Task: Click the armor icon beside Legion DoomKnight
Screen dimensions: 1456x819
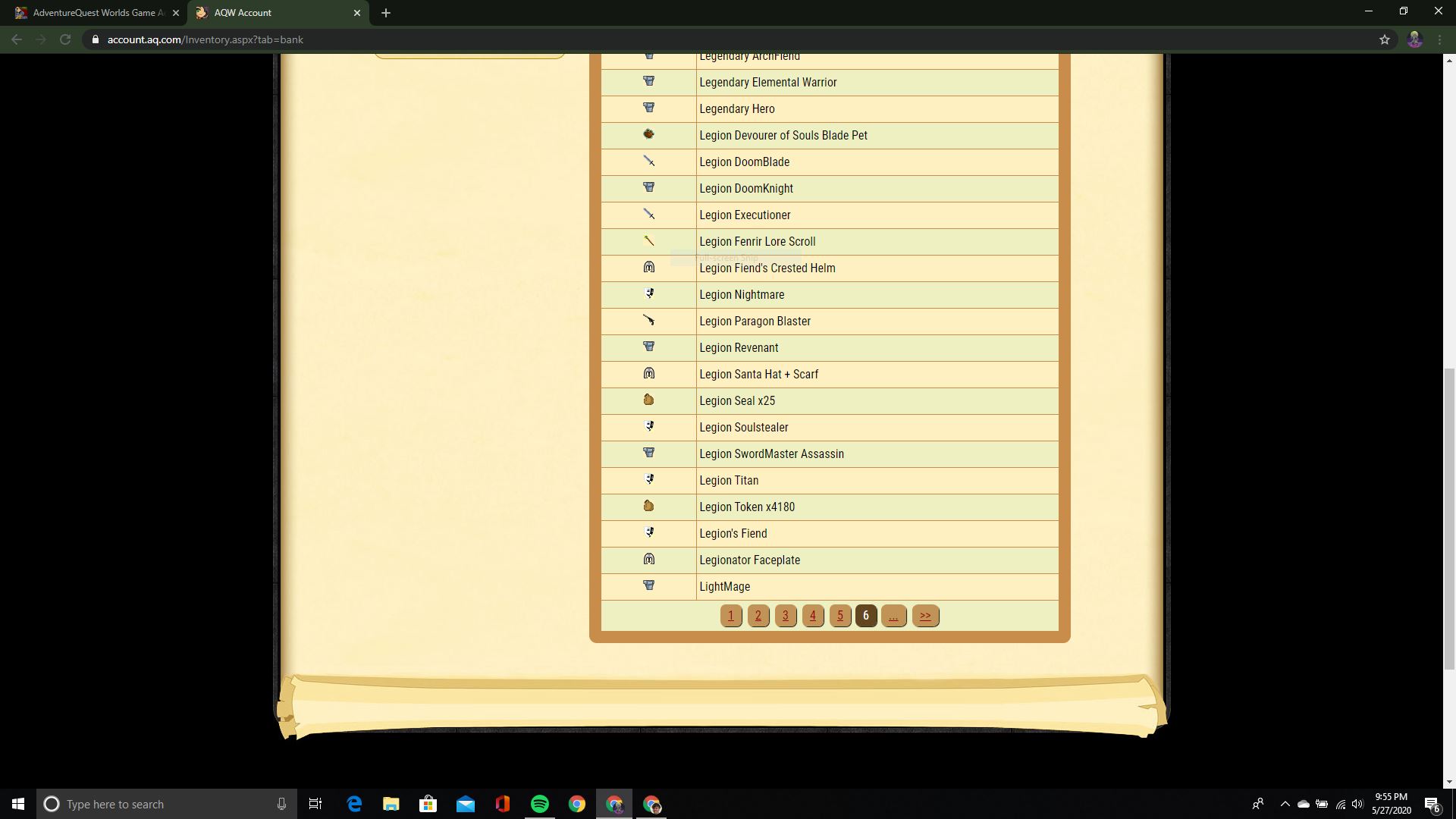Action: click(x=648, y=187)
